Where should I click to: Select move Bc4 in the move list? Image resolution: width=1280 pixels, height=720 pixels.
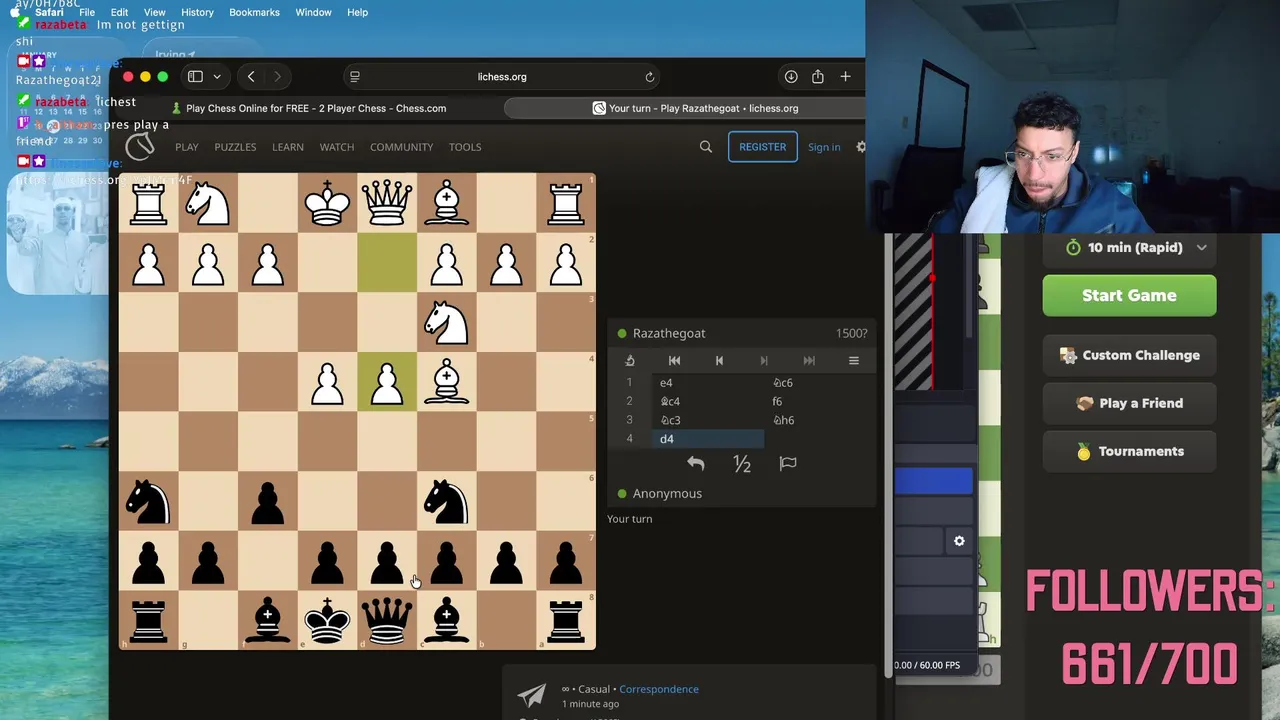(x=707, y=401)
